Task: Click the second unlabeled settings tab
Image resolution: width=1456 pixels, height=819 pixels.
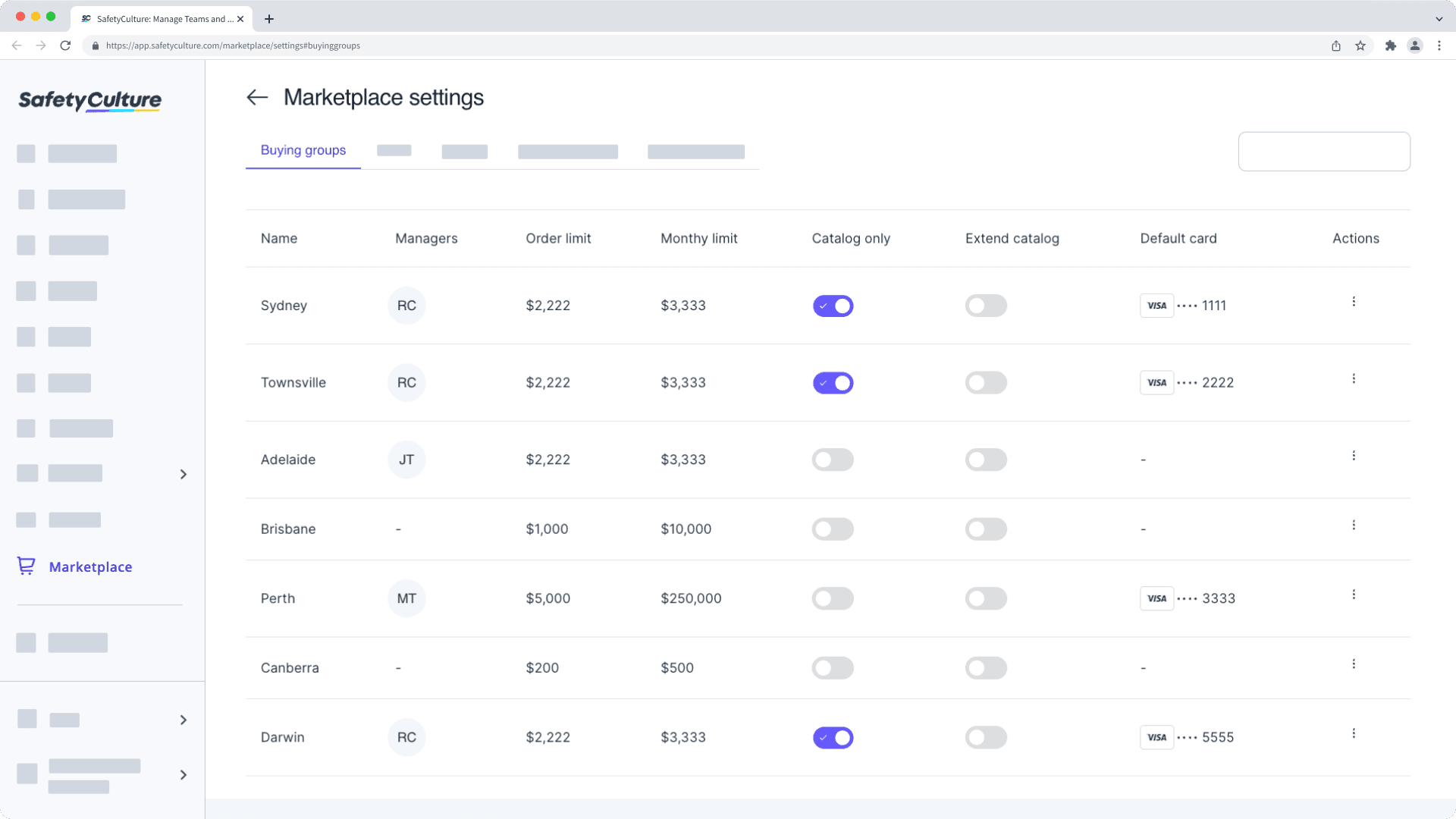Action: (x=464, y=150)
